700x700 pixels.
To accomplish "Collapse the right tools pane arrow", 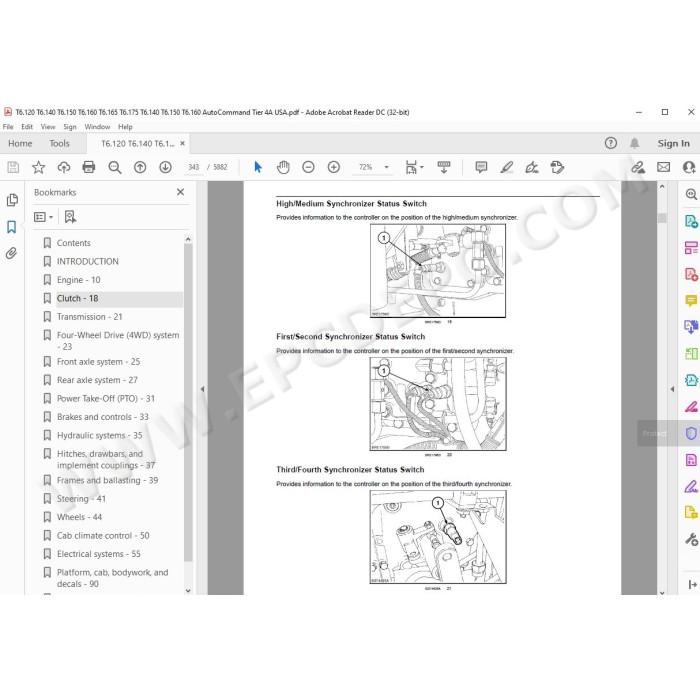I will [672, 389].
